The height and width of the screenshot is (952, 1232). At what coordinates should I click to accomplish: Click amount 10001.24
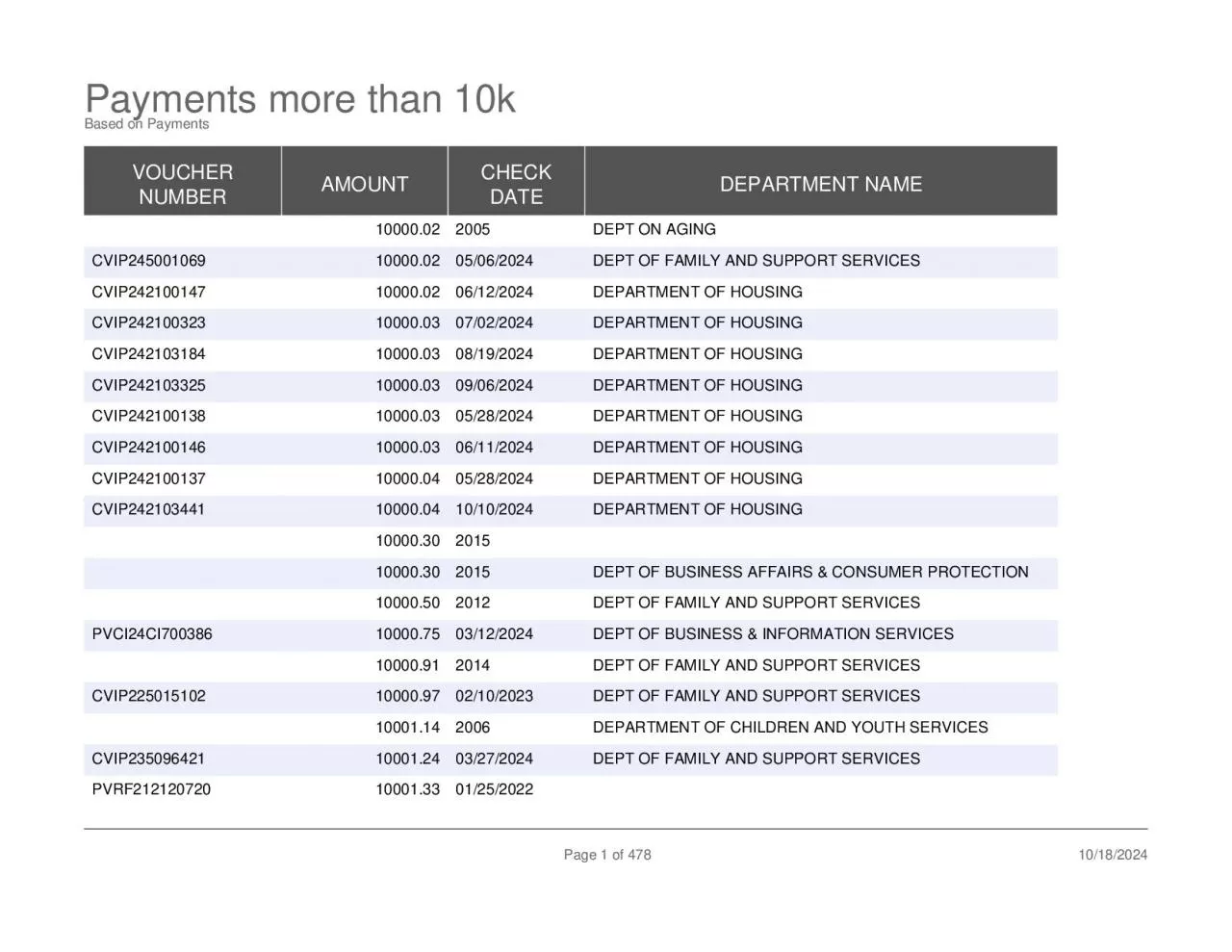pyautogui.click(x=407, y=759)
